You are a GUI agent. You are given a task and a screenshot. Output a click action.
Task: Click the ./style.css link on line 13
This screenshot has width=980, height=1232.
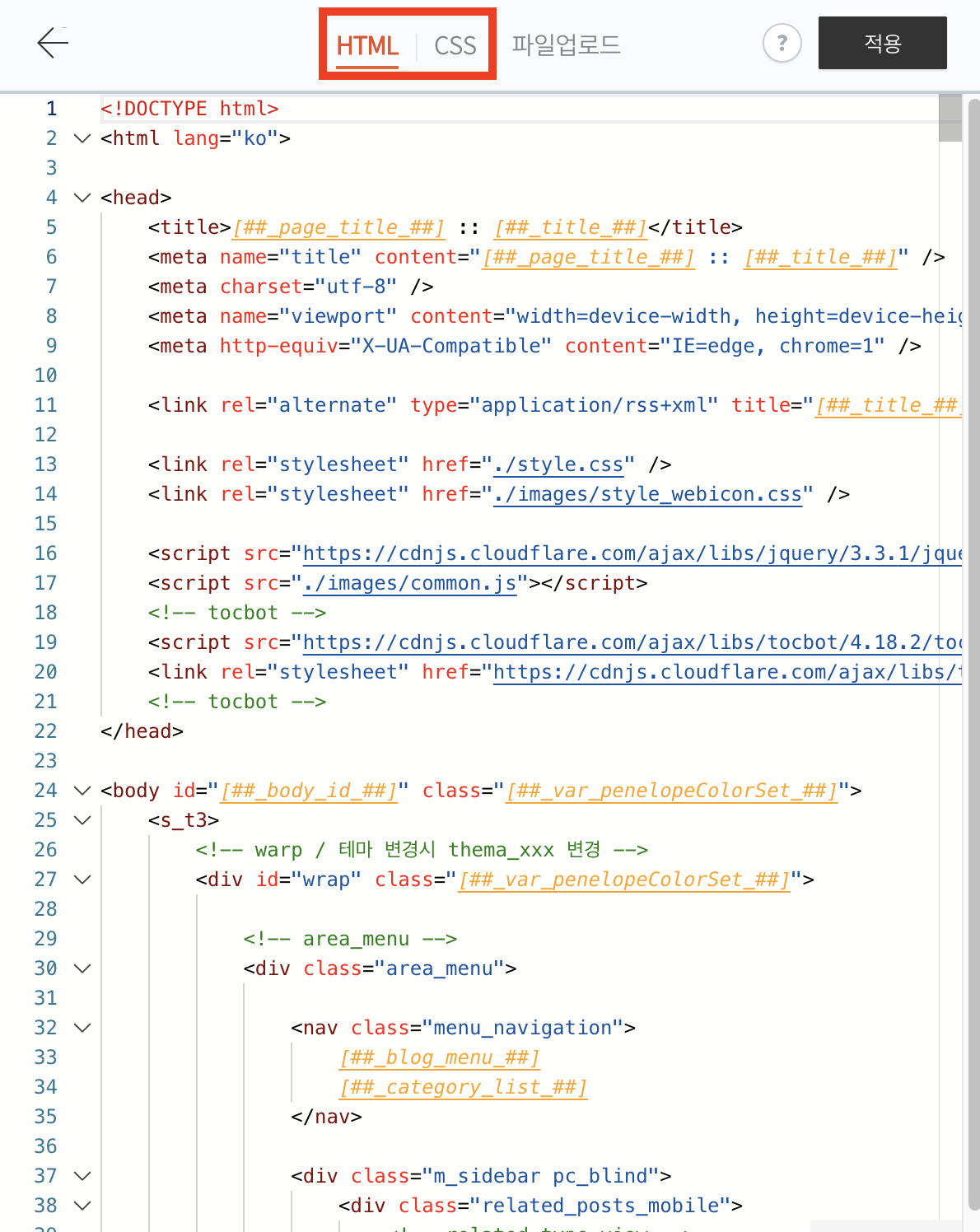[558, 464]
